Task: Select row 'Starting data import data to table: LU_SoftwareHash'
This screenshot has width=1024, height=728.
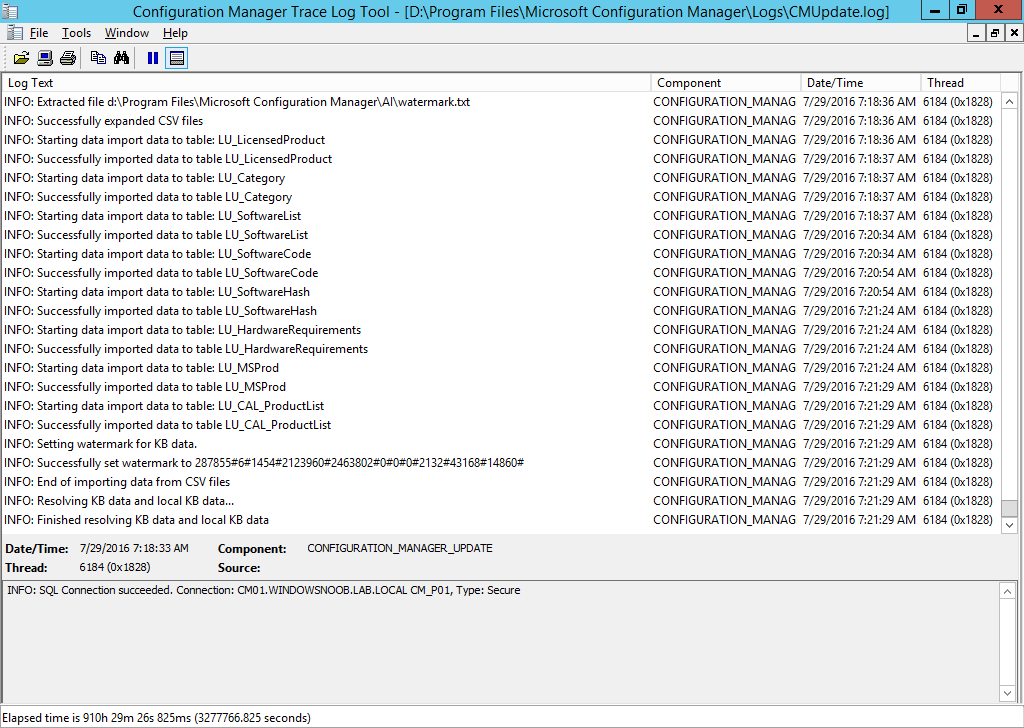Action: pos(500,292)
